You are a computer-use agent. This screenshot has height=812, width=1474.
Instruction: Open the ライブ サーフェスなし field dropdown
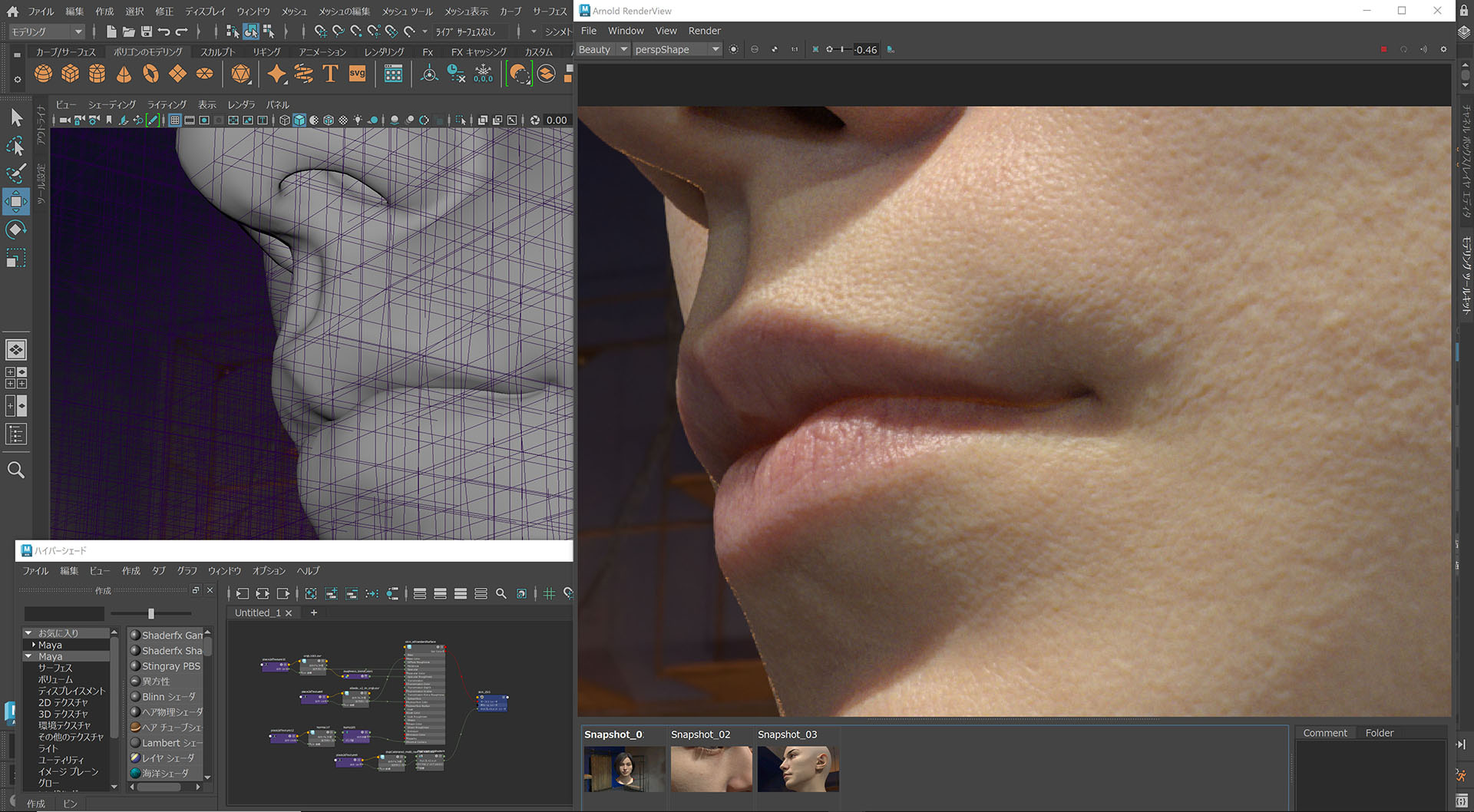[470, 31]
